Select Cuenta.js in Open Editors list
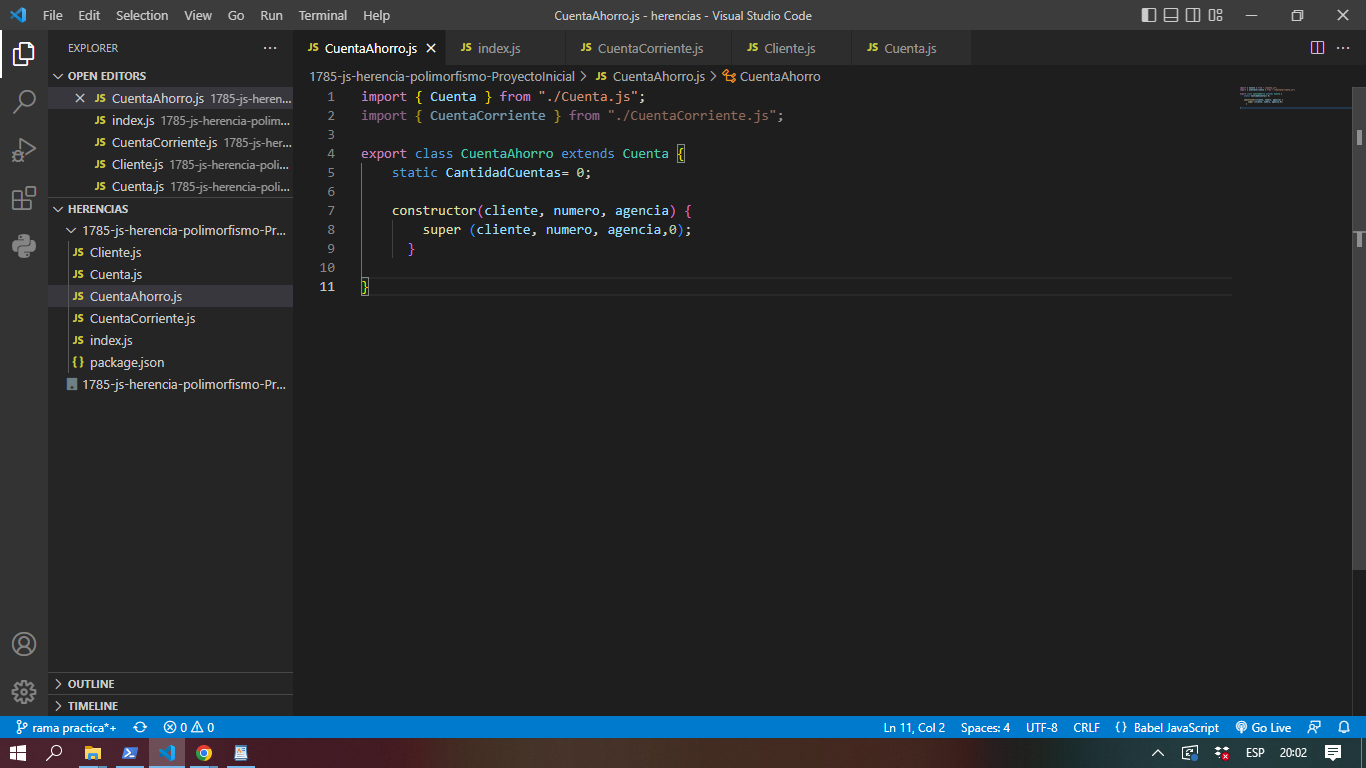This screenshot has width=1366, height=768. click(170, 186)
